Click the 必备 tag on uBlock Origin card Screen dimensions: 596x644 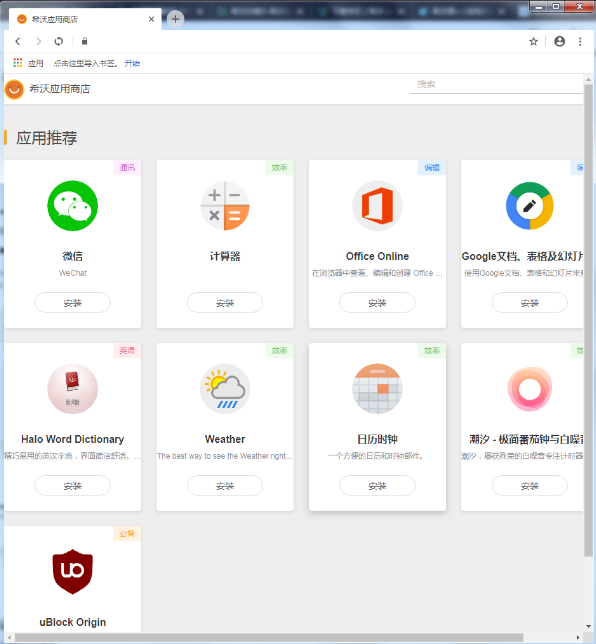click(x=127, y=533)
